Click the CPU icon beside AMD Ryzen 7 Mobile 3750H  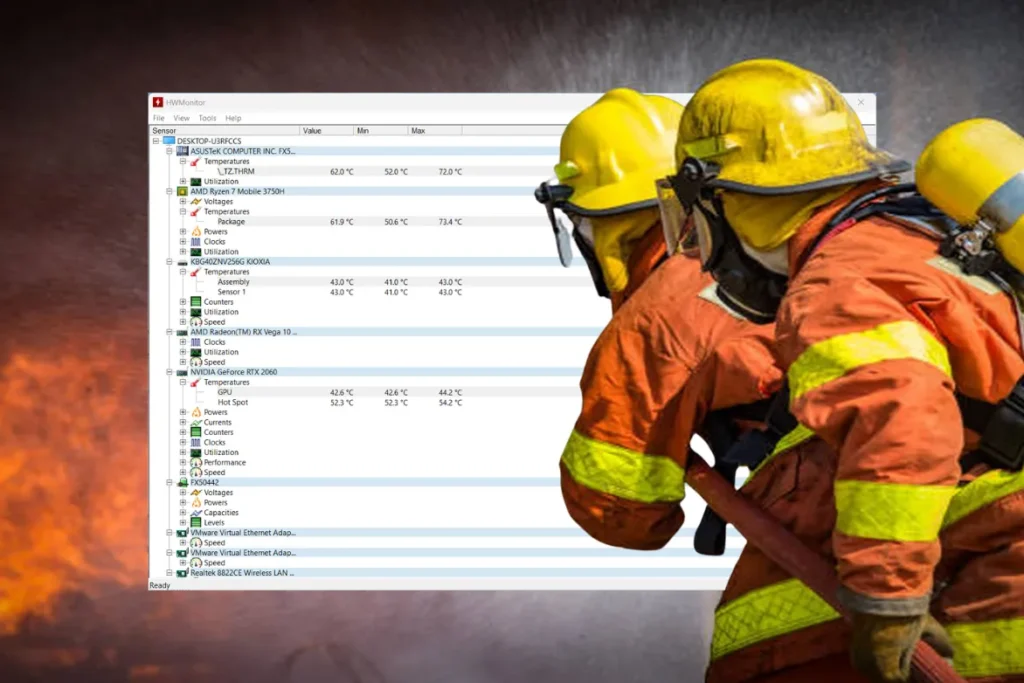coord(183,191)
